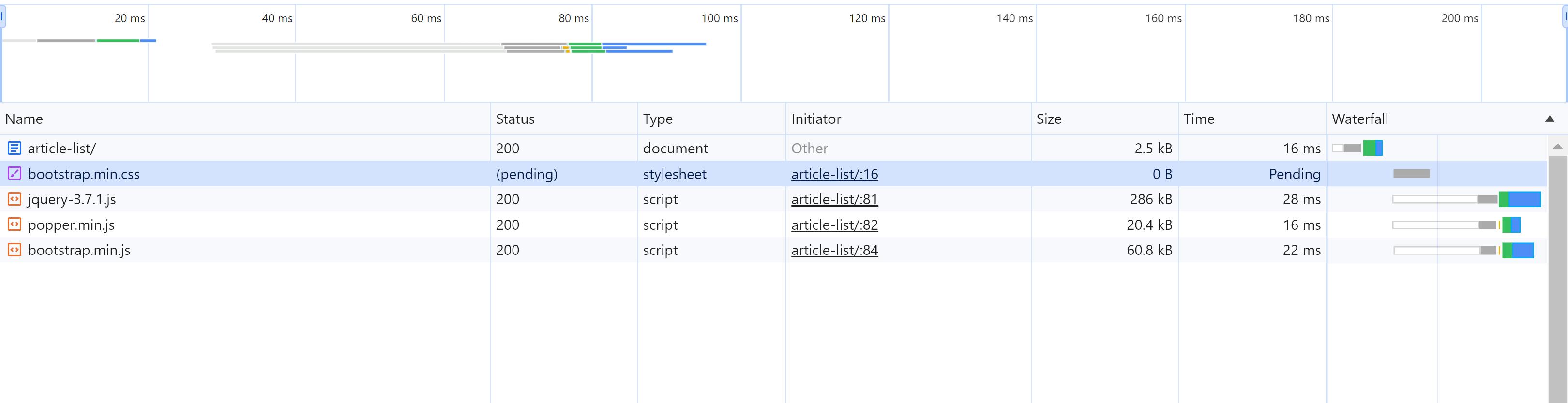Click the popper.min.js waterfall bar
This screenshot has width=1568, height=403.
point(1456,224)
